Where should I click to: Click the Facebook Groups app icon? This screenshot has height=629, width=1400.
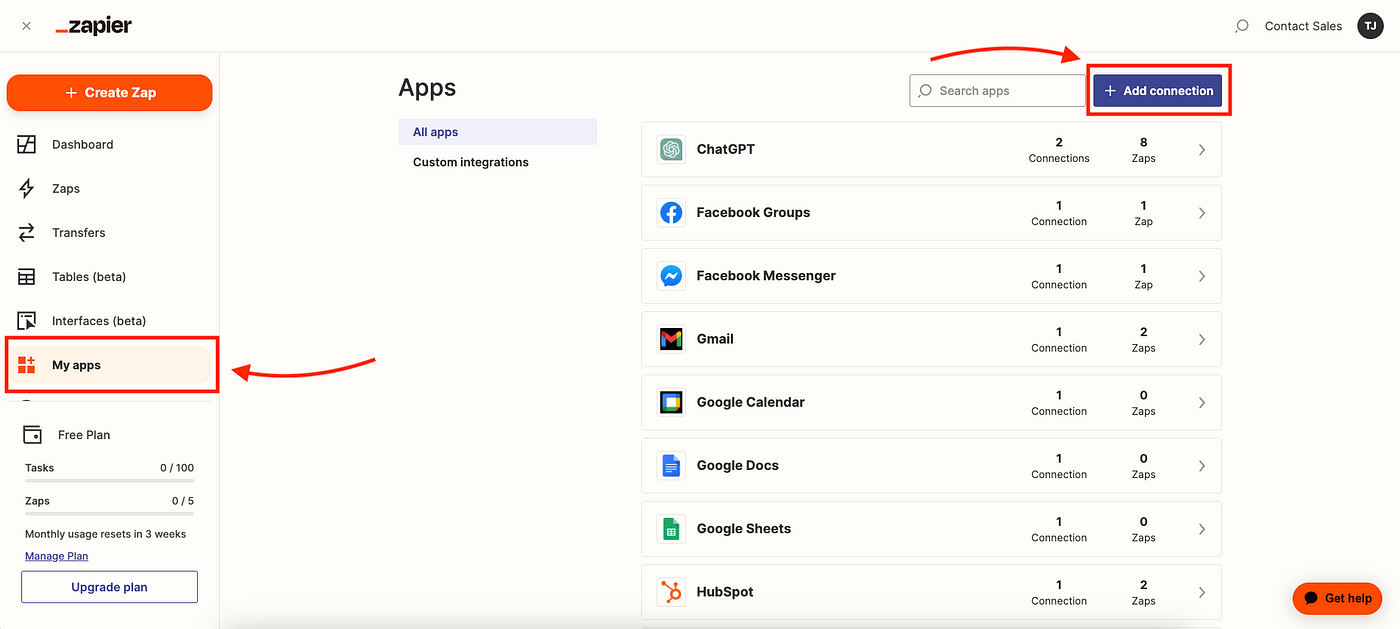671,212
